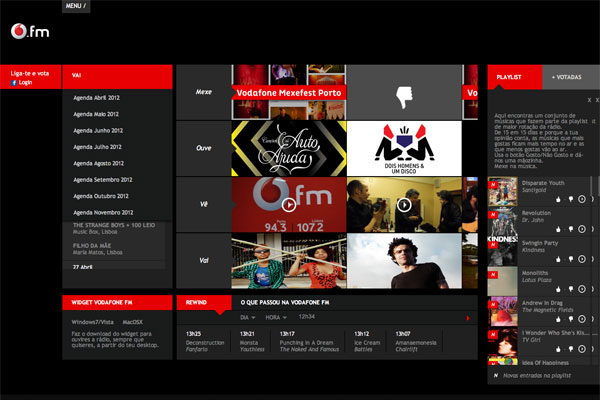Close the playlist info text with the X

(x=589, y=100)
